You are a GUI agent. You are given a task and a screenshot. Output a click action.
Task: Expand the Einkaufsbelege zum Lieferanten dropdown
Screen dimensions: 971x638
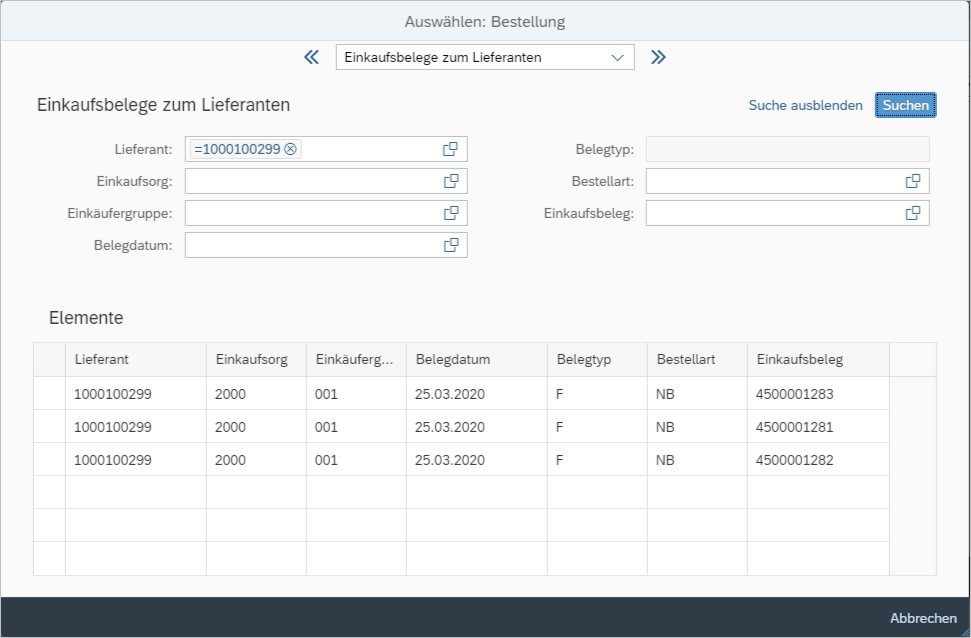pos(617,57)
